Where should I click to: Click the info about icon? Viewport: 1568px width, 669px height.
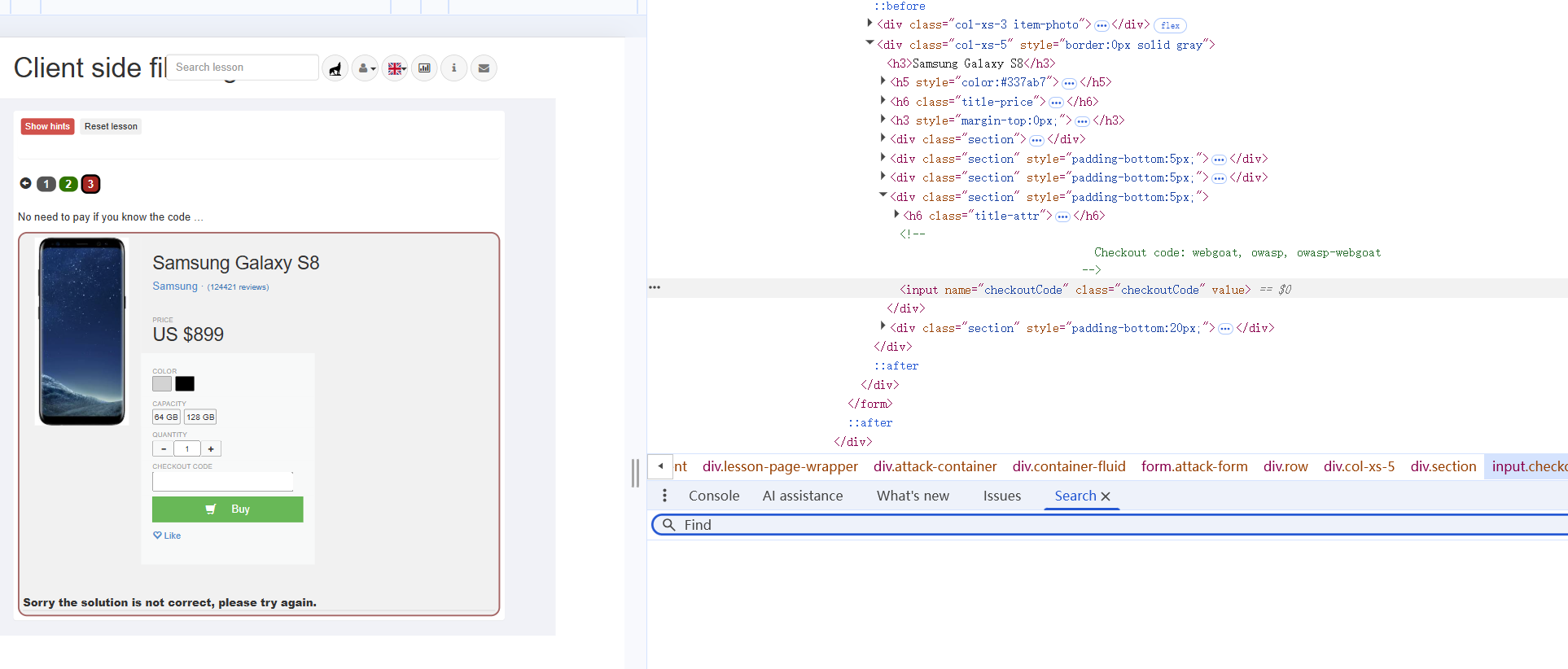[453, 68]
